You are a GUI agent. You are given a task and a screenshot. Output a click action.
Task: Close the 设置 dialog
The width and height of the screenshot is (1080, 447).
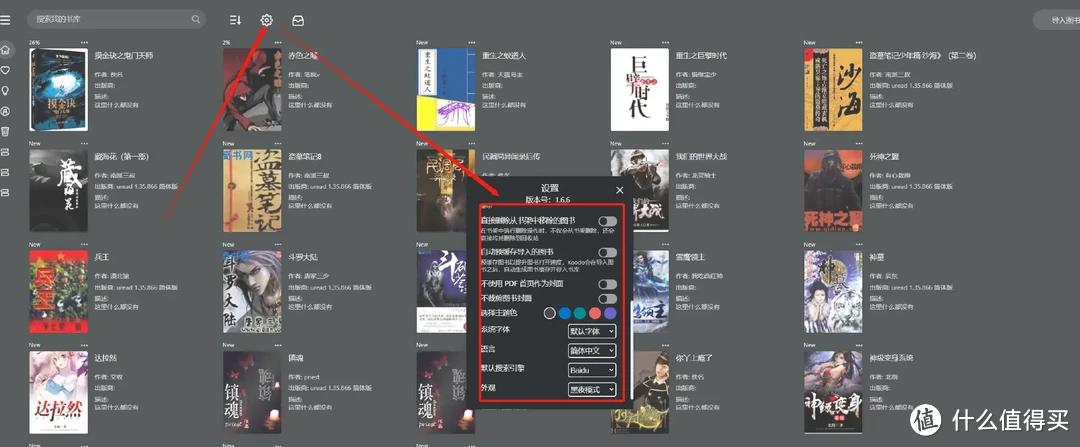[x=619, y=189]
